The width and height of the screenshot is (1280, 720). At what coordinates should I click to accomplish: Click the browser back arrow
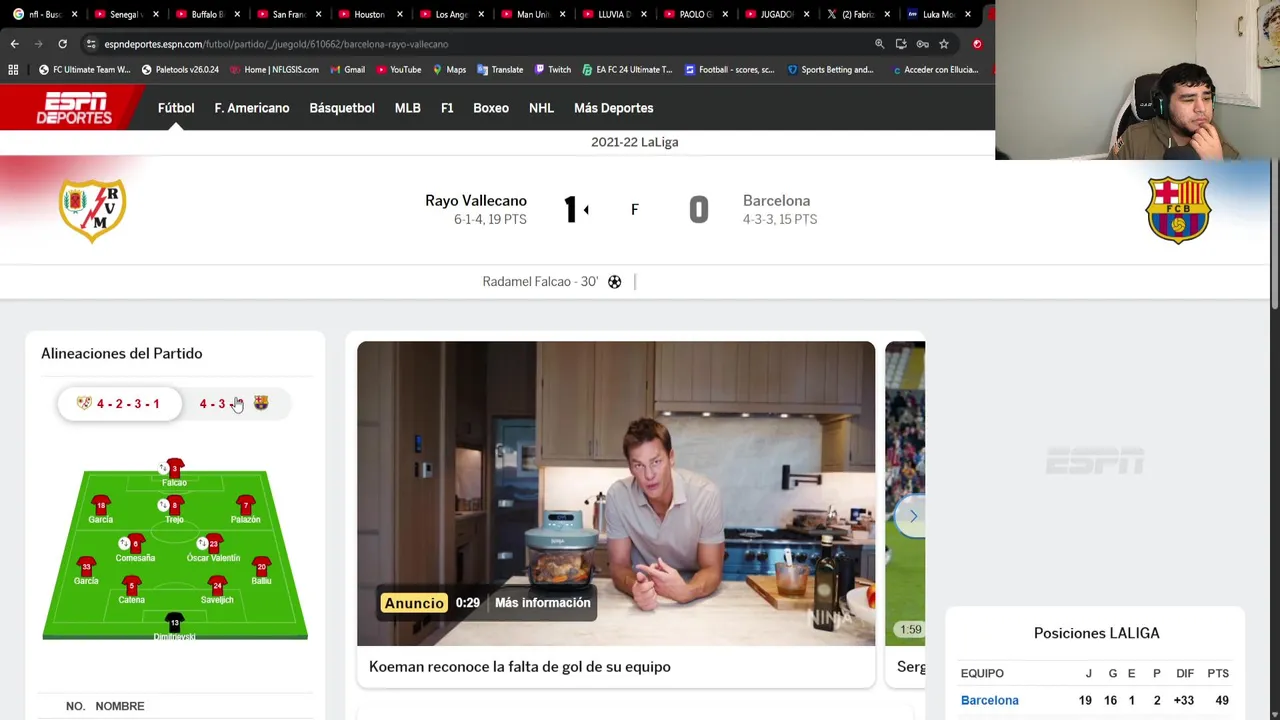coord(14,44)
